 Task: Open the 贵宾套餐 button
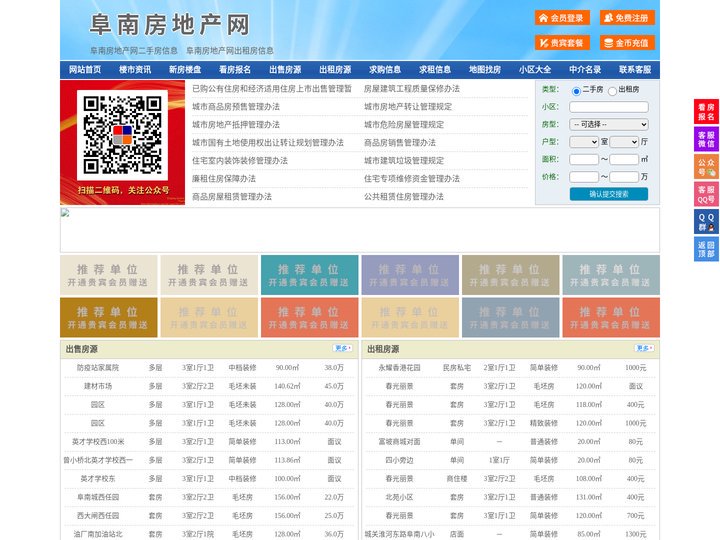pyautogui.click(x=562, y=43)
